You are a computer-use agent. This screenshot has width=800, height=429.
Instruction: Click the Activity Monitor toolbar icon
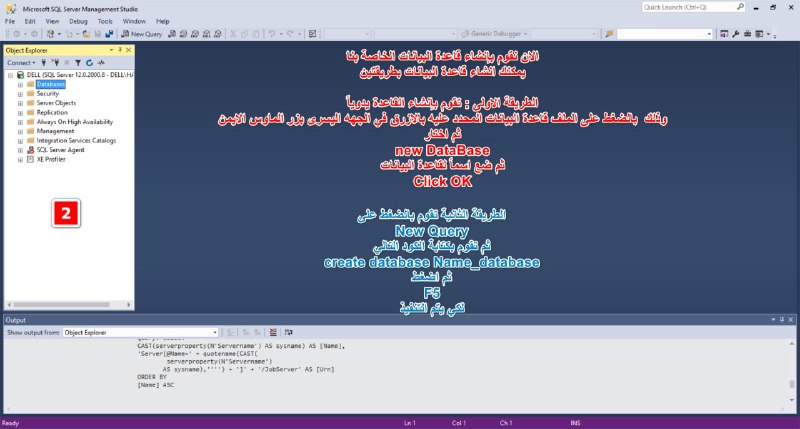click(312, 34)
